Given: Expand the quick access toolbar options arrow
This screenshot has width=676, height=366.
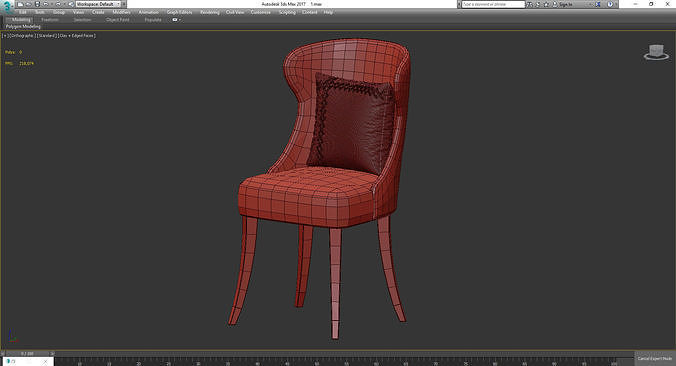Looking at the screenshot, I should point(124,4).
